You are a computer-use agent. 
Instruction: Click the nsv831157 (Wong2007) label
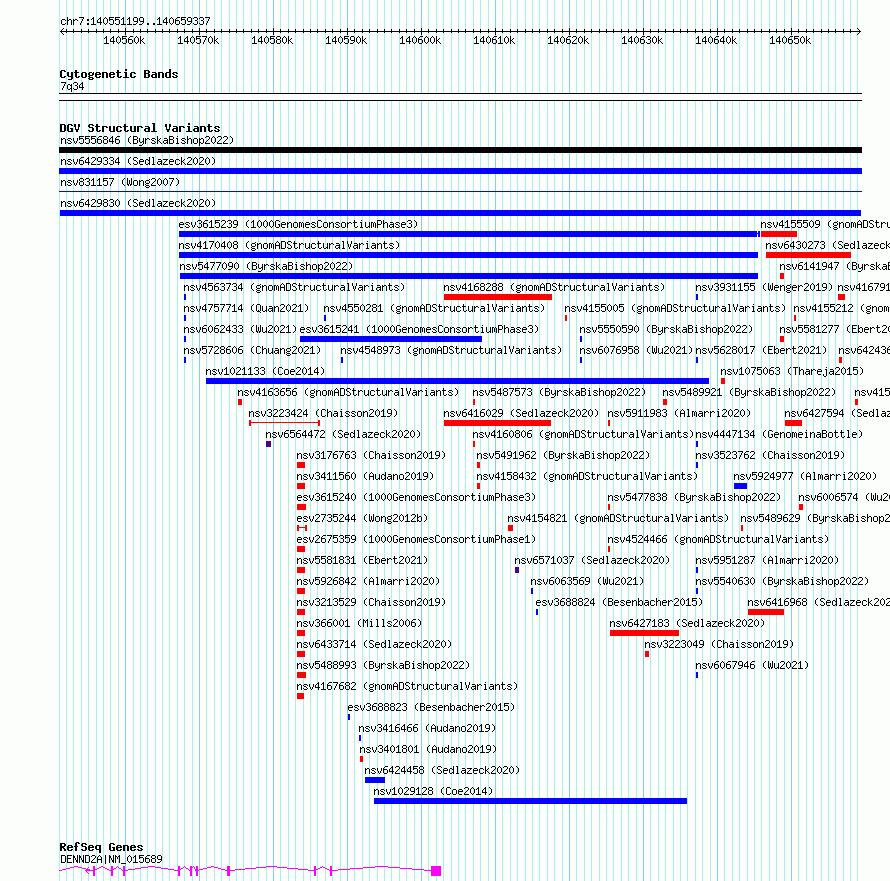(x=120, y=182)
